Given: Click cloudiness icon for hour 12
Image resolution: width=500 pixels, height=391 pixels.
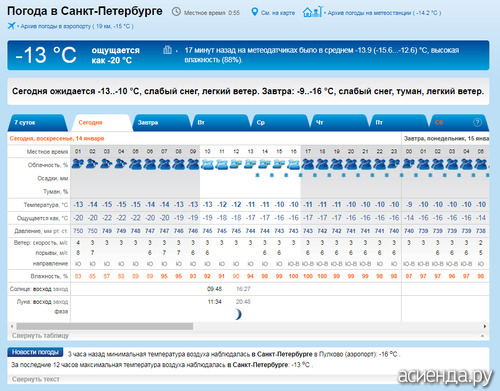Looking at the screenshot, I should 236,164.
